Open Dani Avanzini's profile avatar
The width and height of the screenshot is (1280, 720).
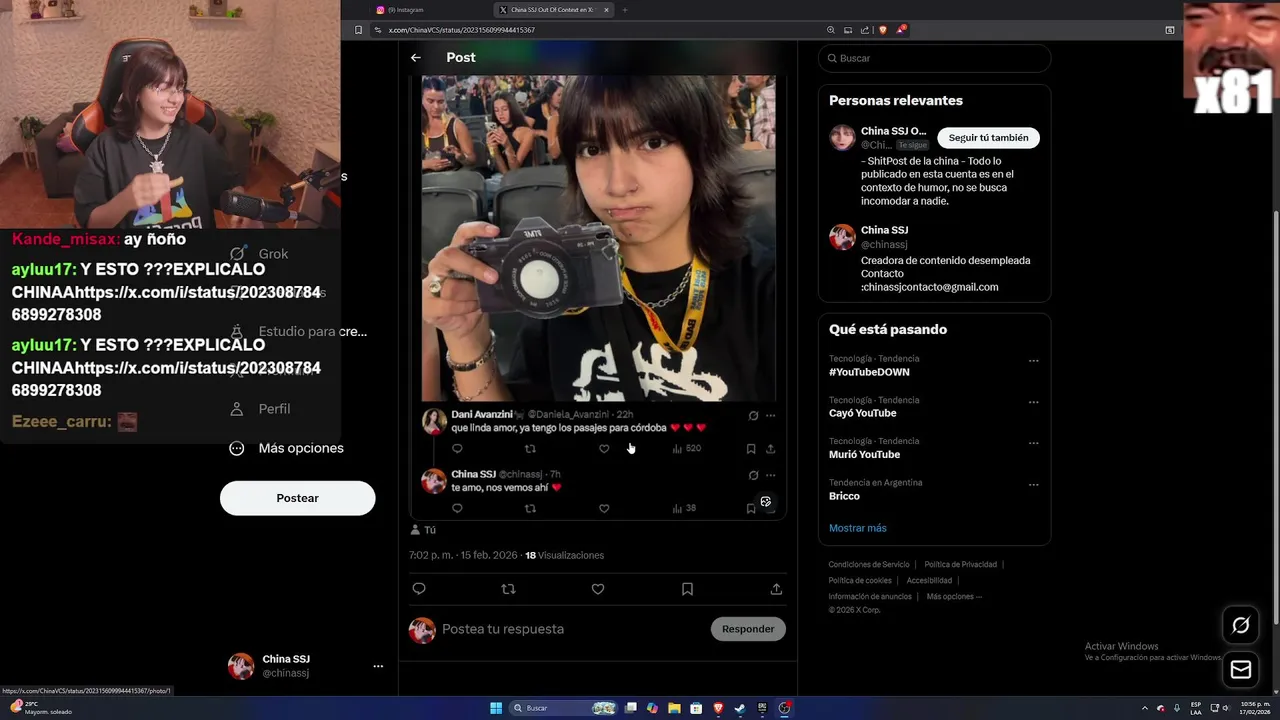(434, 421)
